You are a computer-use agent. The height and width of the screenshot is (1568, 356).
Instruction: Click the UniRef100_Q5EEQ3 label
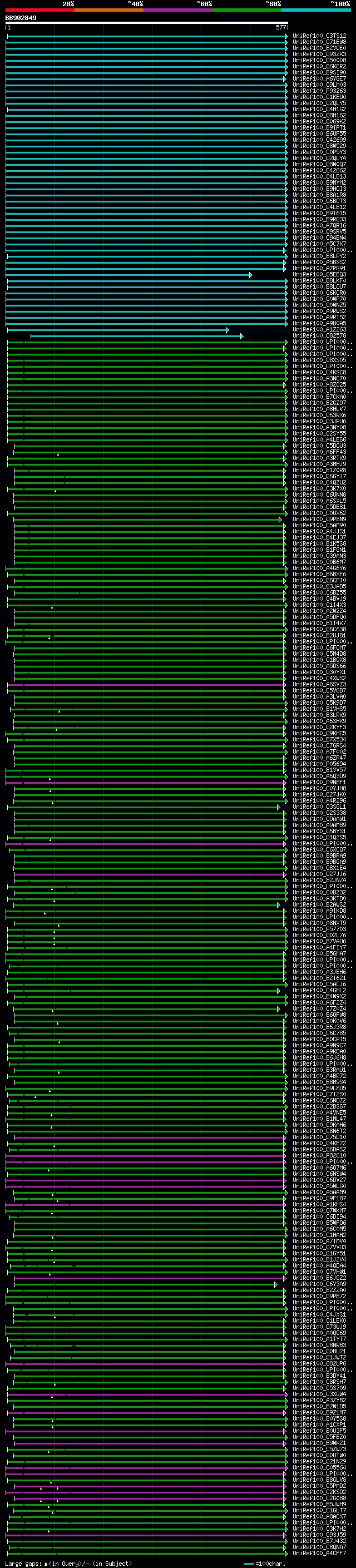point(319,275)
